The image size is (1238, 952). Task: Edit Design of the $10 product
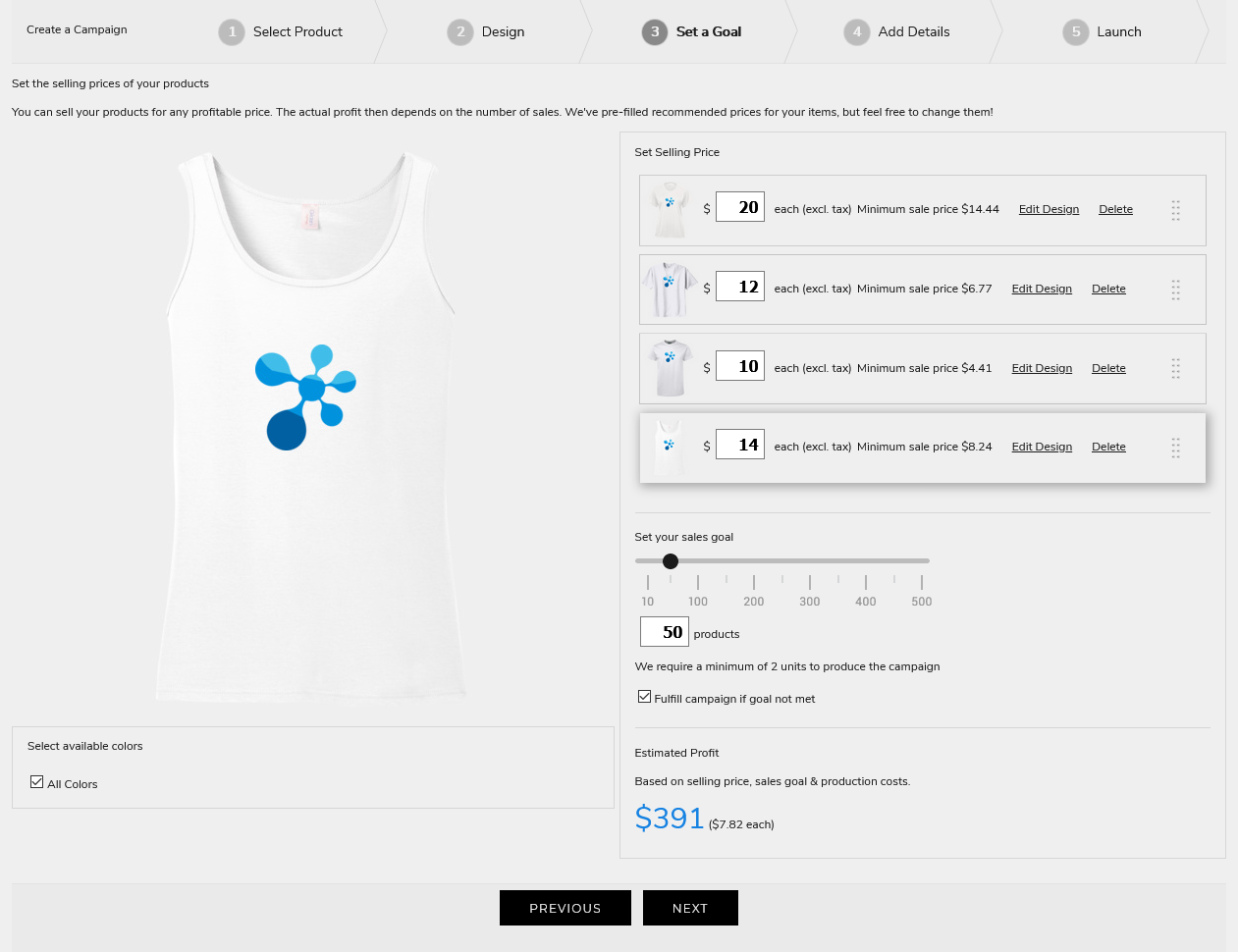(x=1042, y=368)
